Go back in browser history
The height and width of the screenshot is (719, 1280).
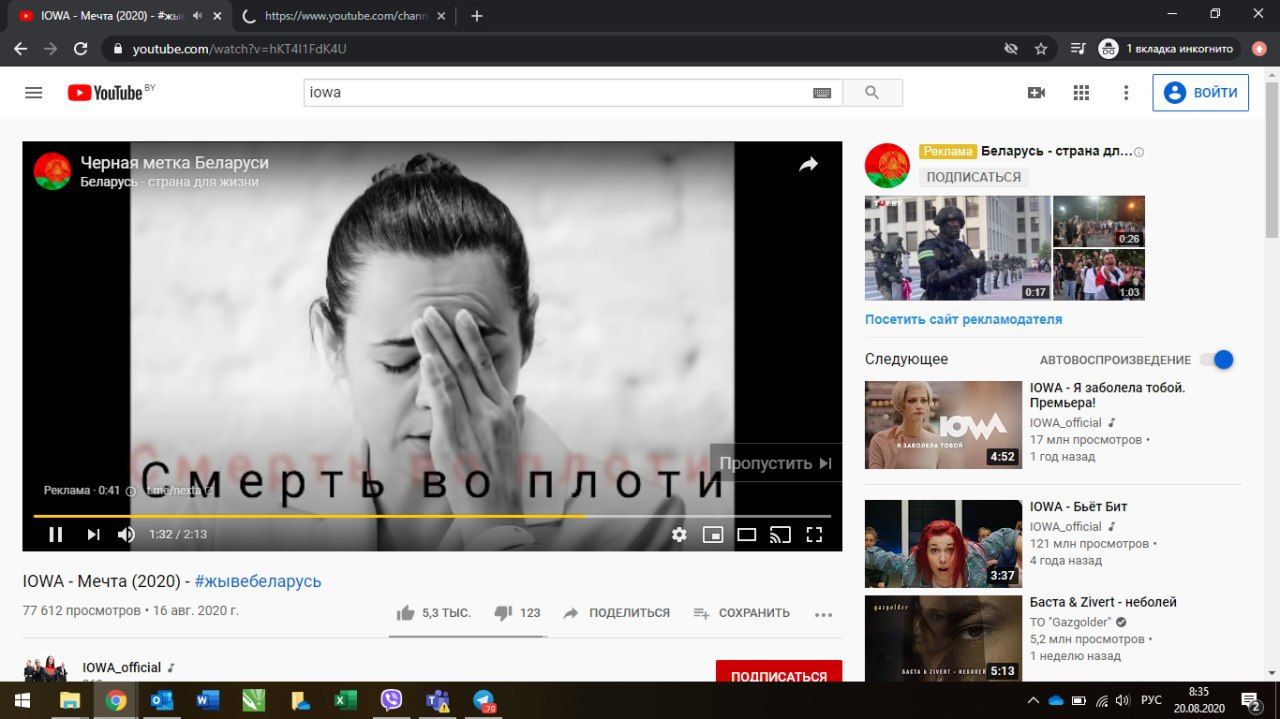20,48
